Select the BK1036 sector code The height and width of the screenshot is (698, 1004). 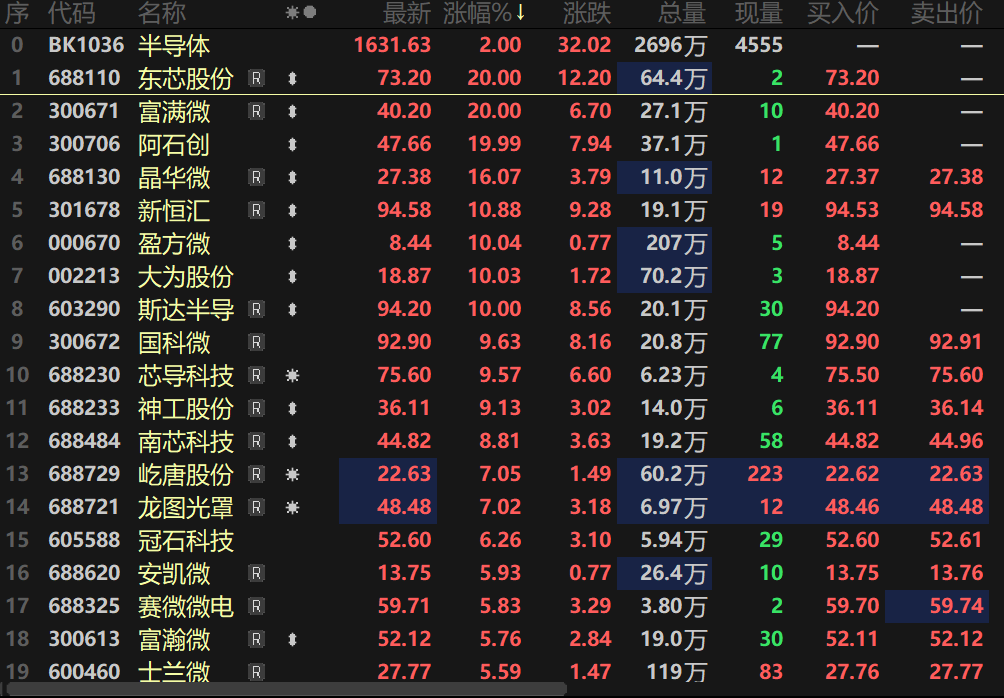86,45
